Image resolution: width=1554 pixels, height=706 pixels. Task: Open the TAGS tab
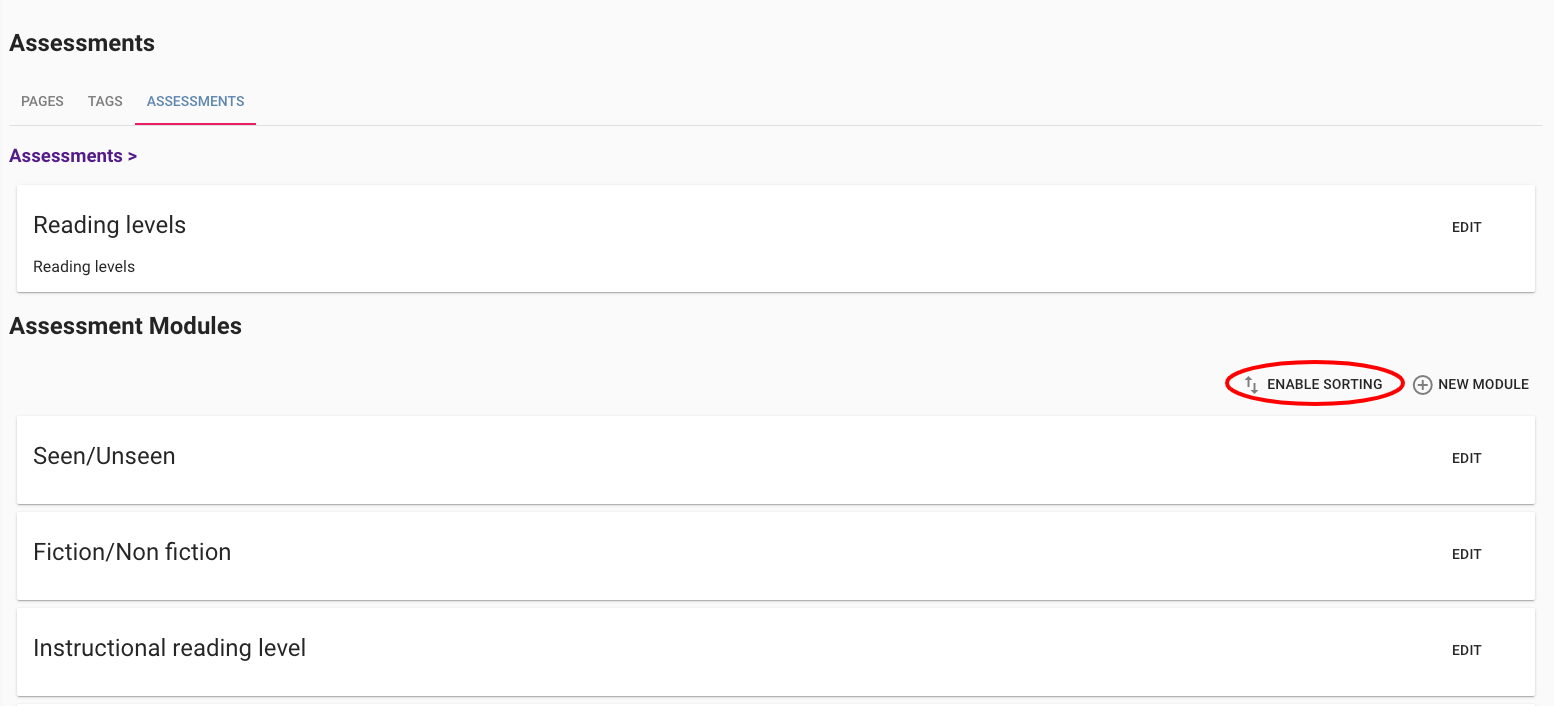tap(105, 102)
